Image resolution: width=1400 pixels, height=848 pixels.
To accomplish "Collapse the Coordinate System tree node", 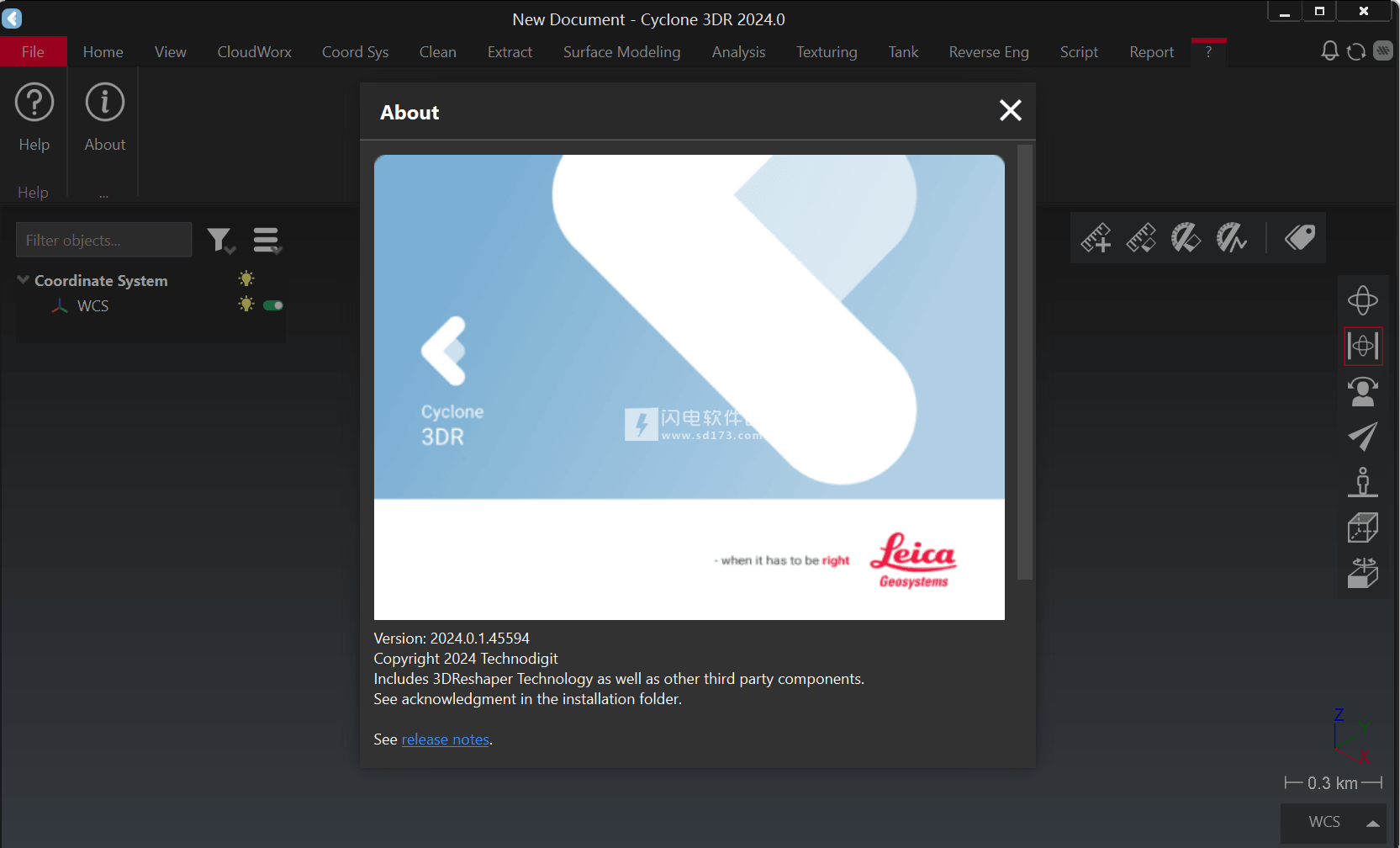I will coord(23,279).
